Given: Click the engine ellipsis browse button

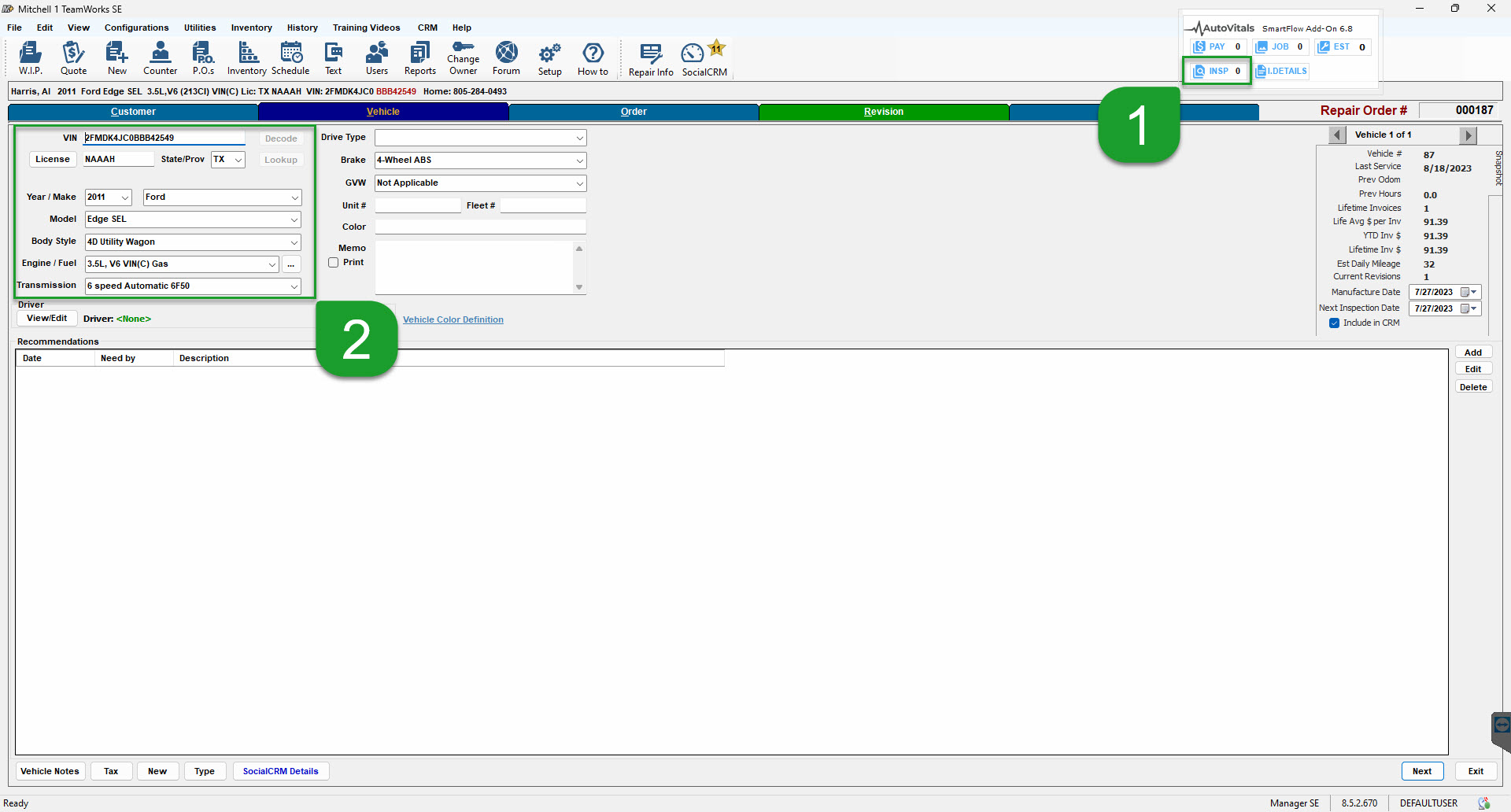Looking at the screenshot, I should click(291, 264).
